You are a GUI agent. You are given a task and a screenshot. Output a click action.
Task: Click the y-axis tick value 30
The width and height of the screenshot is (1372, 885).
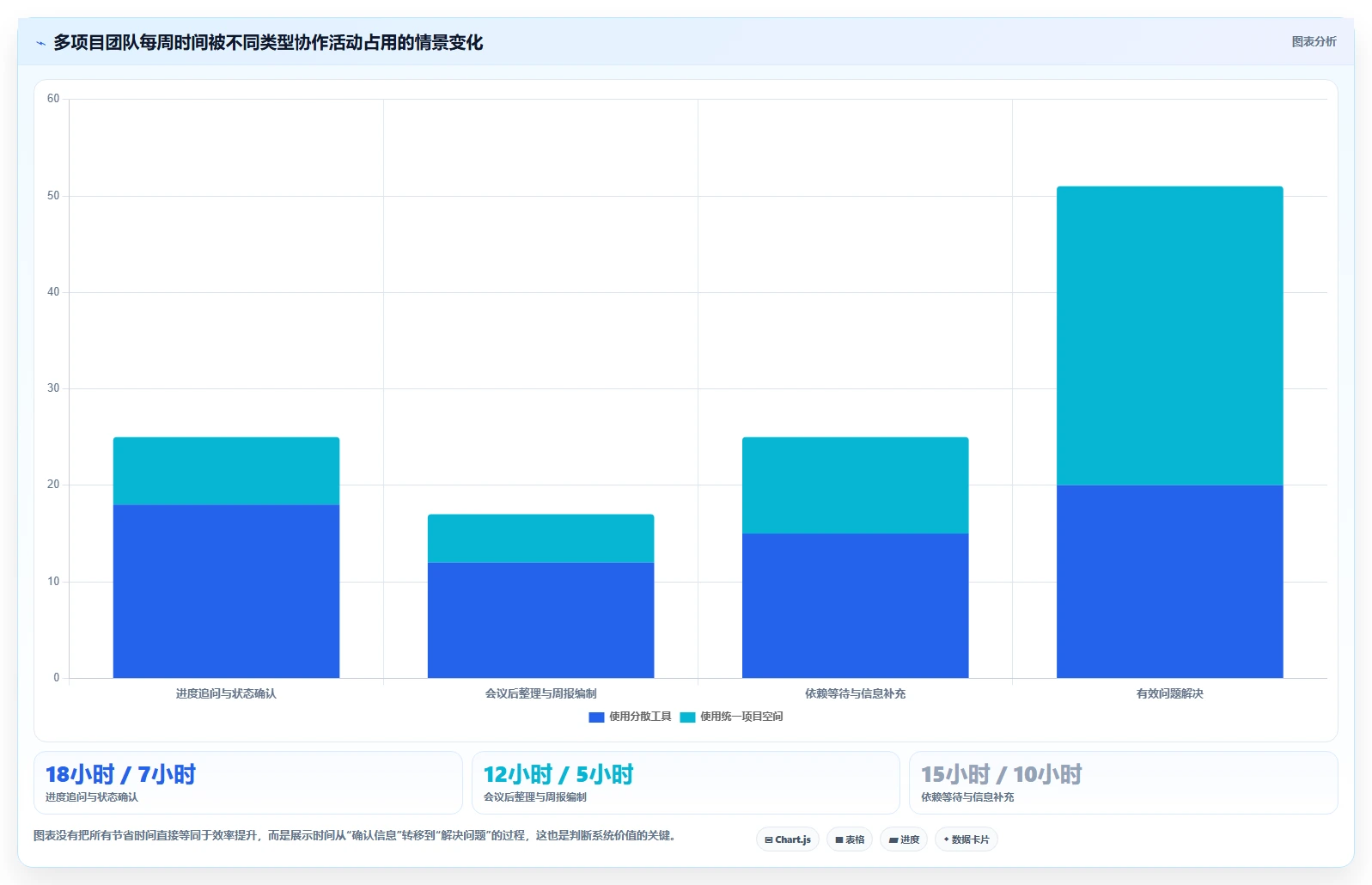53,388
